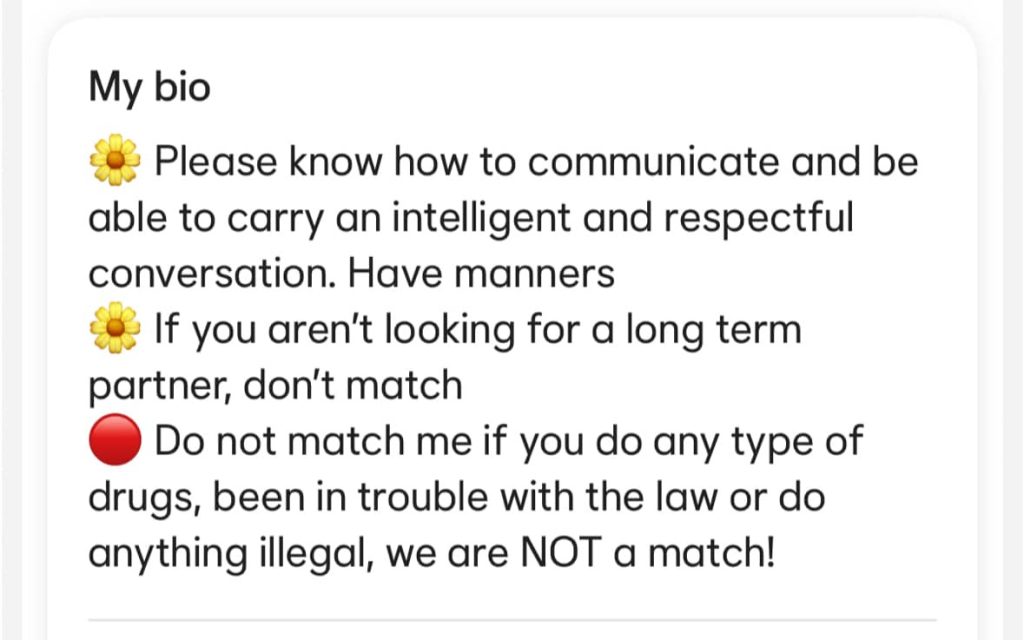Click the "partner, don't match" line
1024x640 pixels.
[x=276, y=384]
